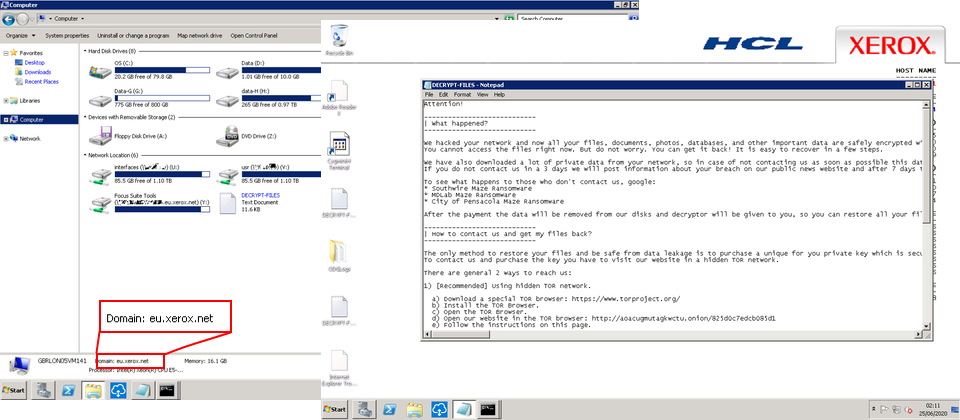Open DECRYPT-F file below ODILogs folder

[x=339, y=311]
